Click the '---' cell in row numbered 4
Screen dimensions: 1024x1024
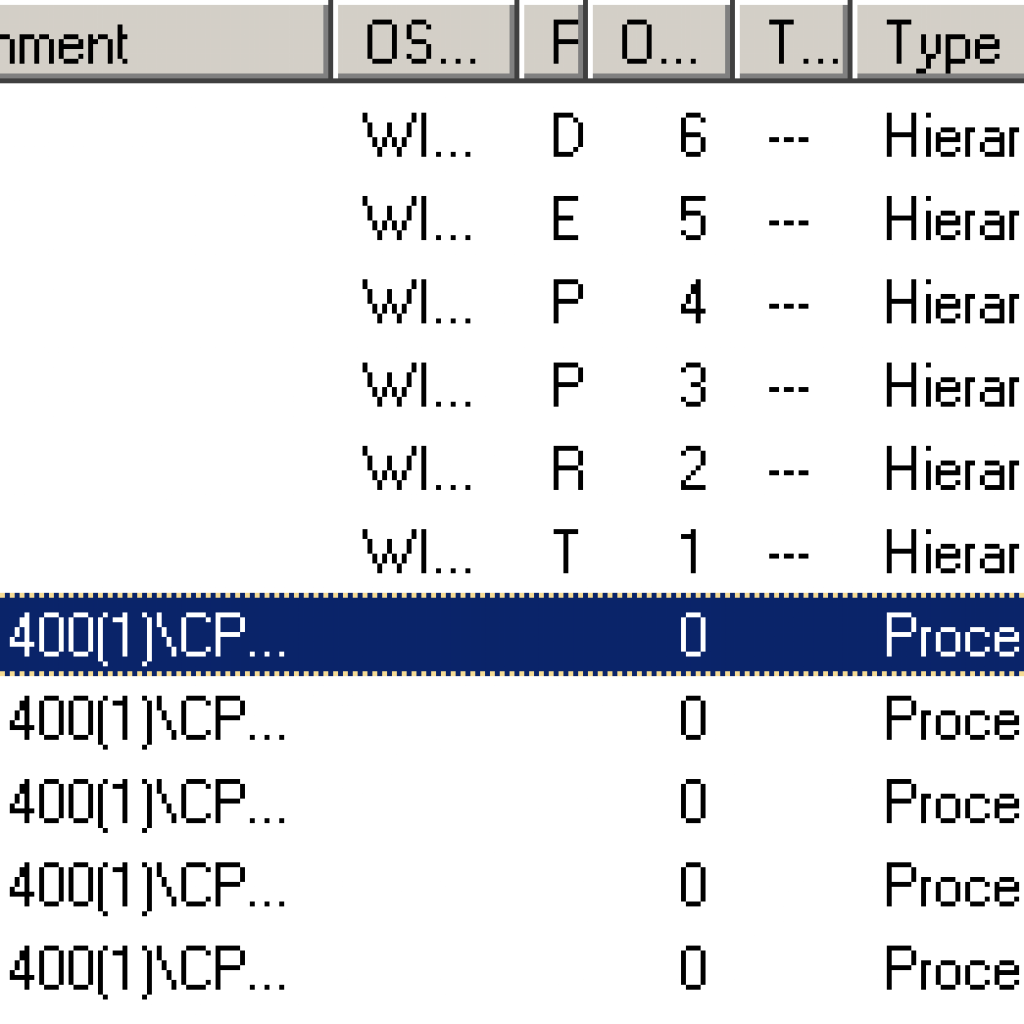pyautogui.click(x=789, y=306)
